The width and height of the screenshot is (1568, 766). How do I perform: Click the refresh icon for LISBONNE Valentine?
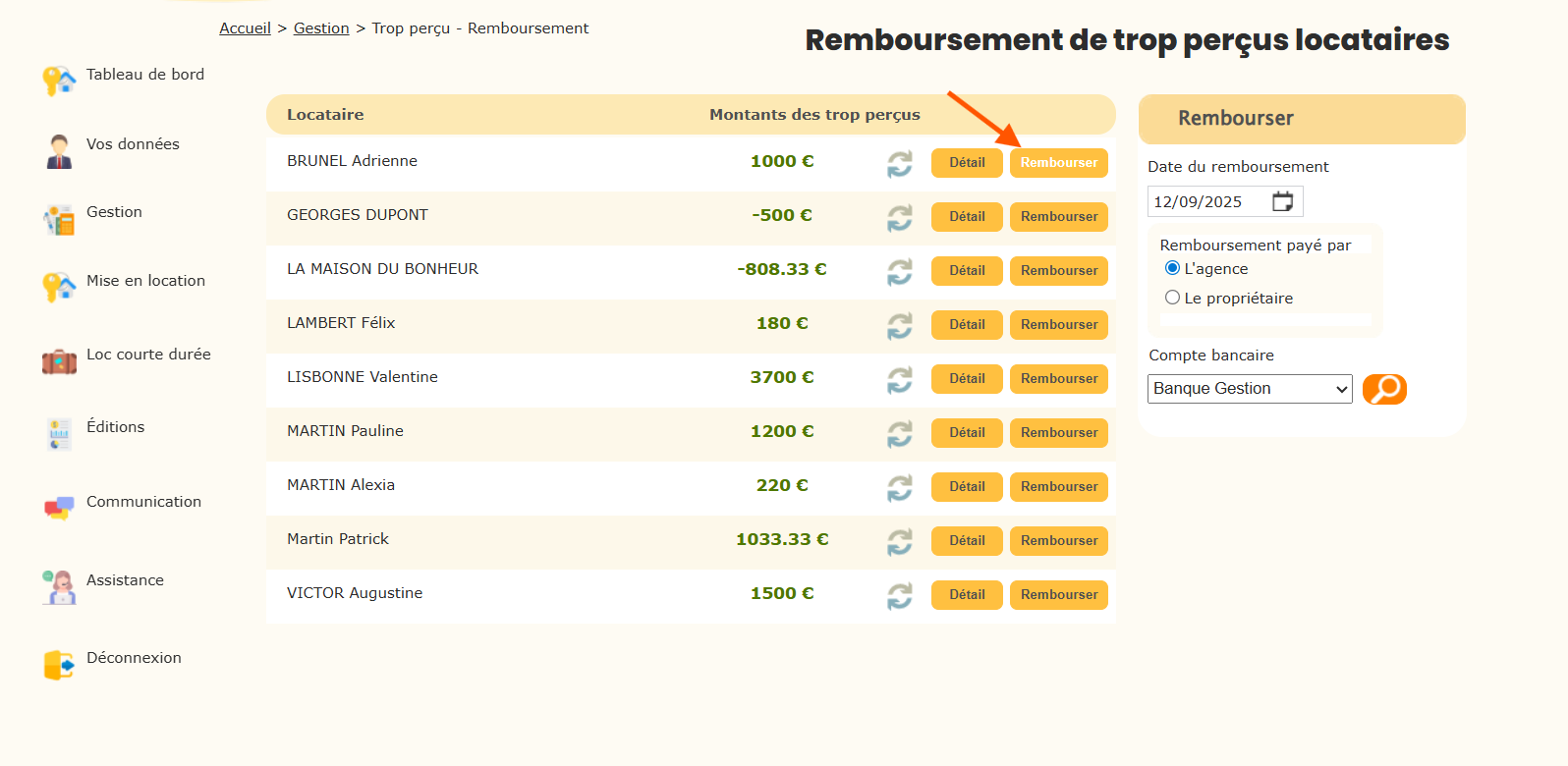click(899, 380)
